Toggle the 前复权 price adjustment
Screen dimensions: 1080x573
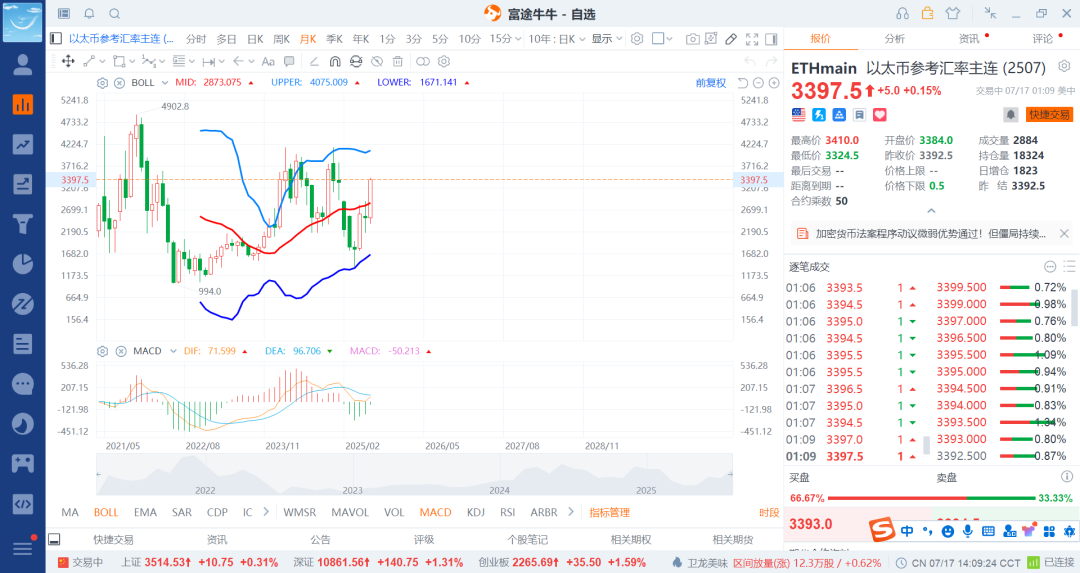[711, 83]
